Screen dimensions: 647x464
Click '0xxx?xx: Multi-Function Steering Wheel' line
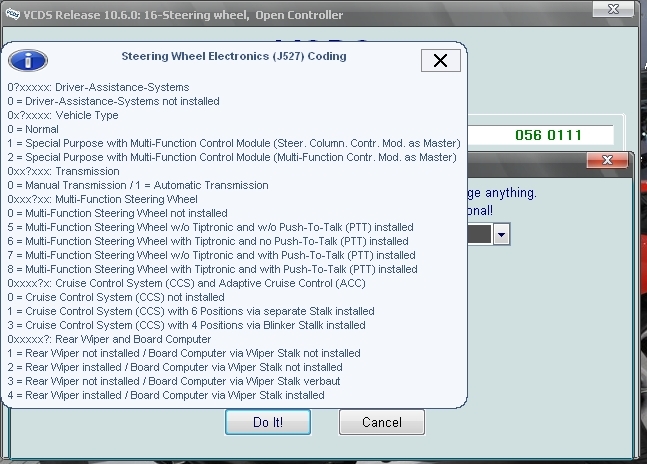pos(102,200)
